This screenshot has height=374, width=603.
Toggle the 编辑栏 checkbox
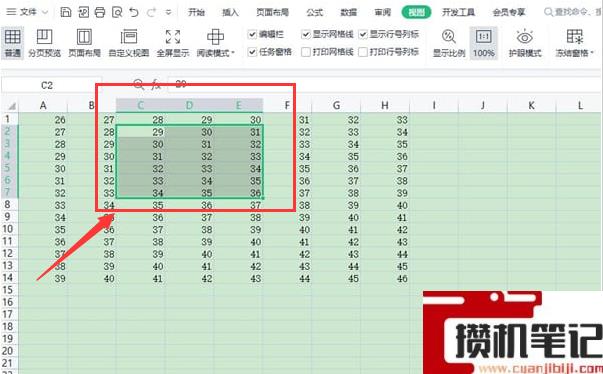click(x=252, y=35)
